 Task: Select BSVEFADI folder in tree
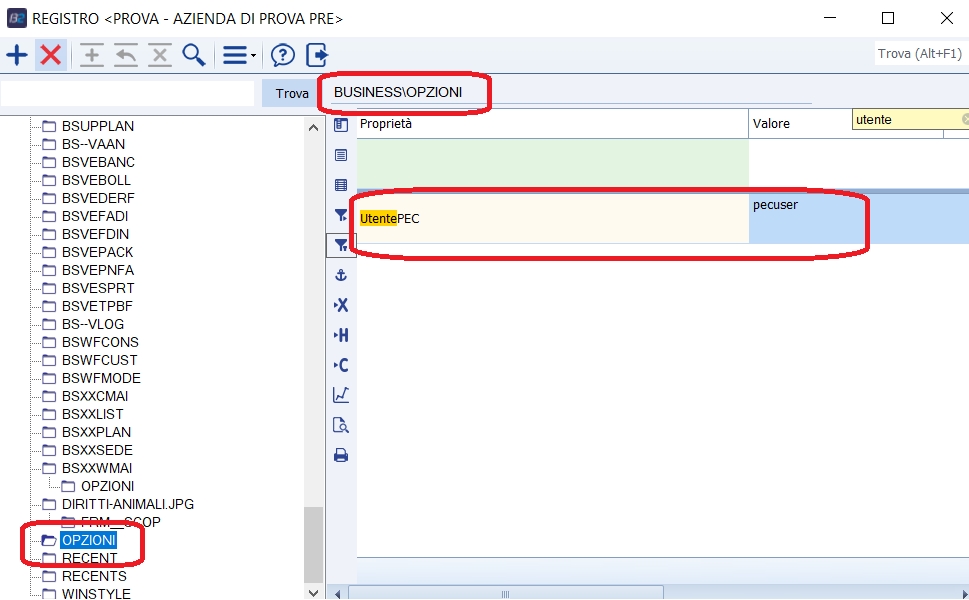pos(95,216)
